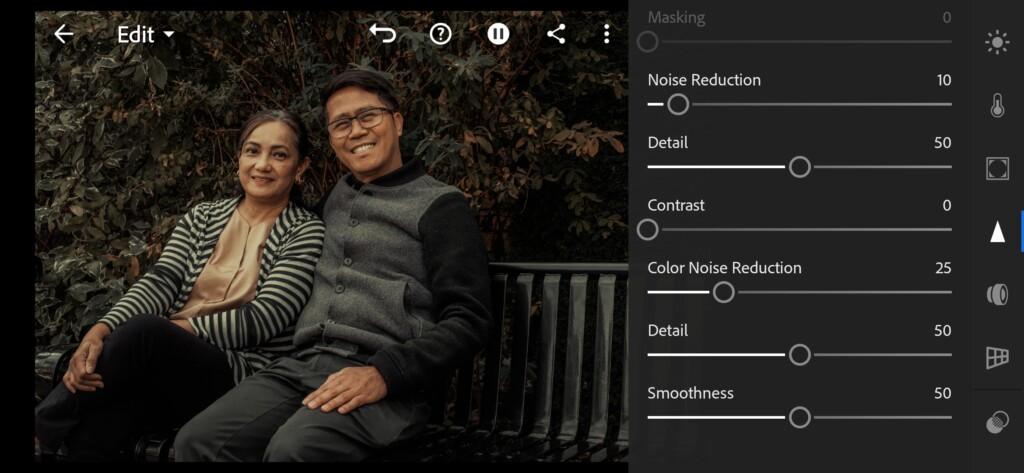The width and height of the screenshot is (1024, 473).
Task: Open the Color panel thermometer icon
Action: pos(997,105)
